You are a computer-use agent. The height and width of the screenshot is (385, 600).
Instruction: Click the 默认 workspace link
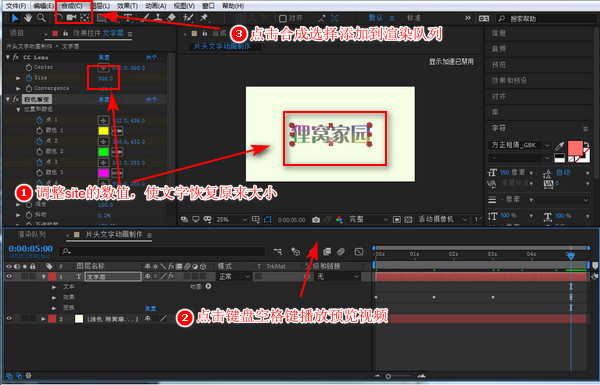pos(376,18)
